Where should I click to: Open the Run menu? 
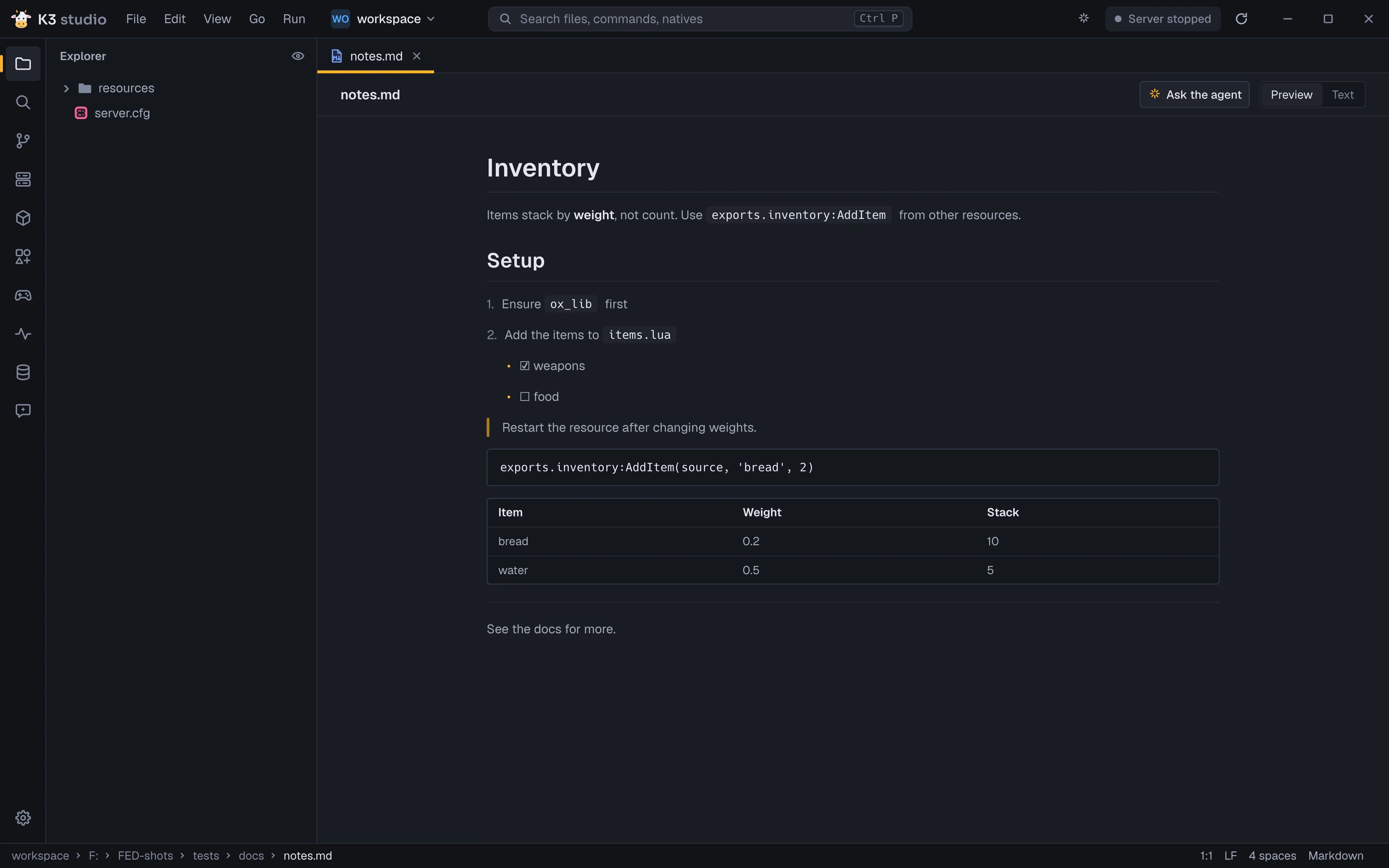tap(294, 19)
